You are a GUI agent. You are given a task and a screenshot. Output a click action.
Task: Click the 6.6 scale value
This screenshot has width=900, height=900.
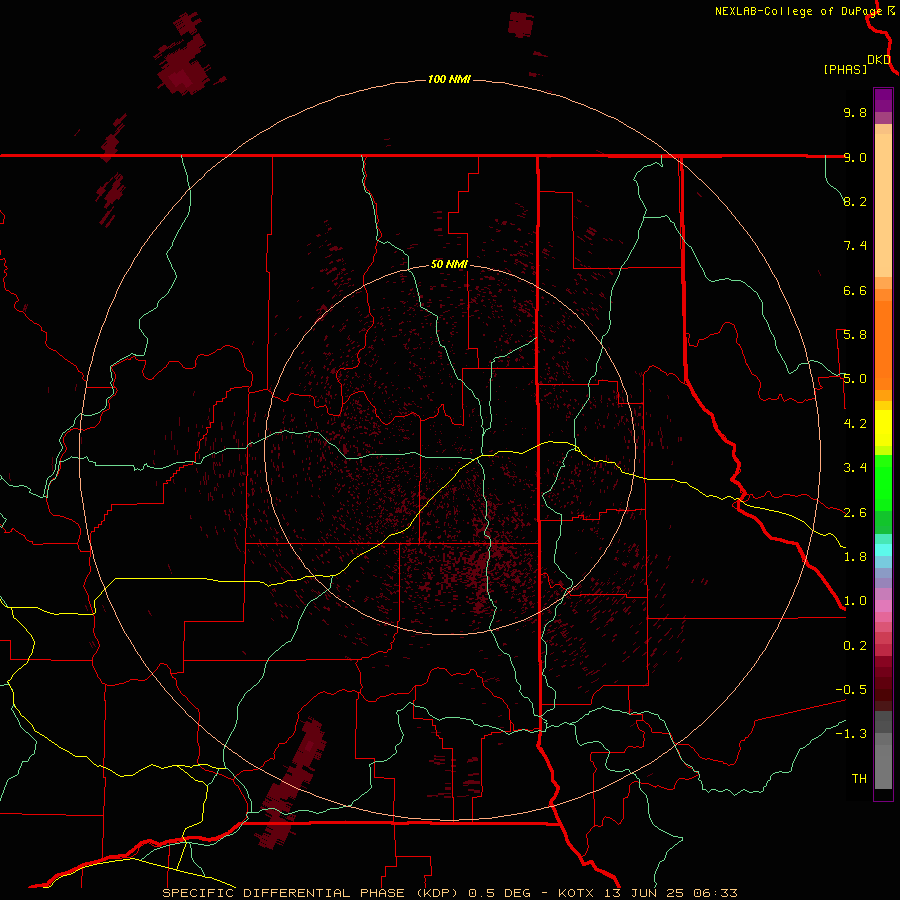coord(855,290)
